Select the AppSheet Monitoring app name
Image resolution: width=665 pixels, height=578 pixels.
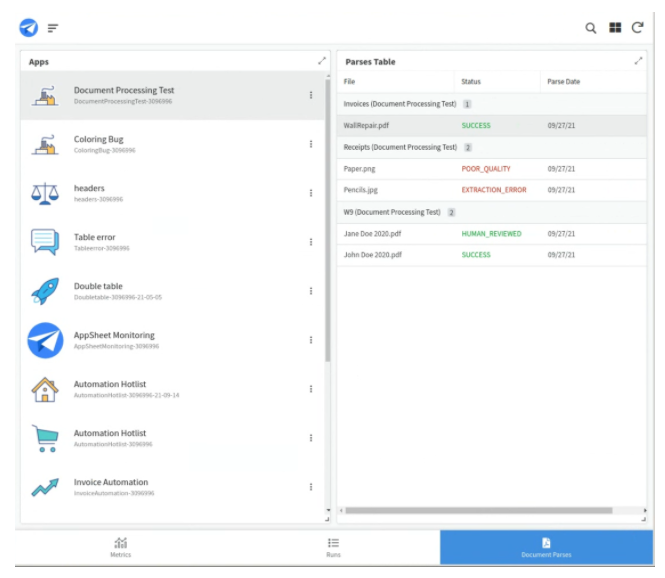click(x=114, y=335)
